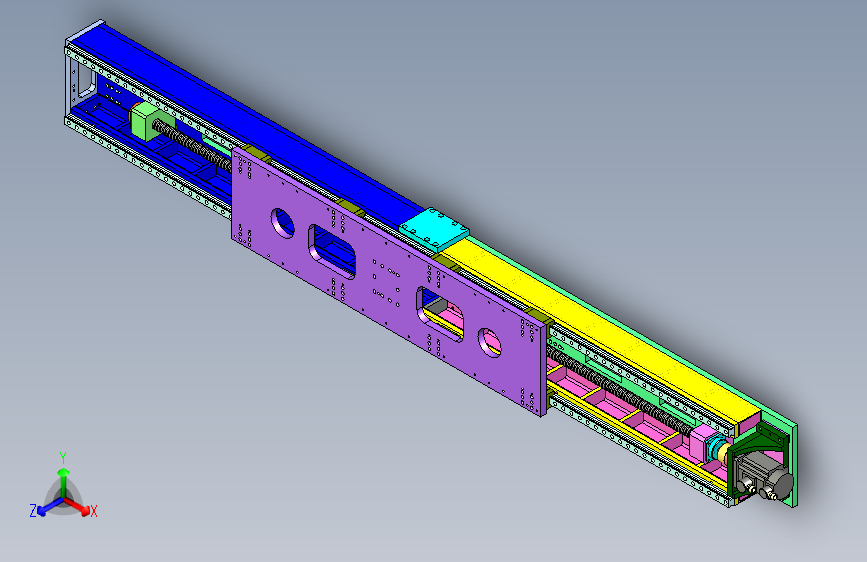
Task: Pick the ball screw beside green bearing block
Action: click(x=192, y=147)
